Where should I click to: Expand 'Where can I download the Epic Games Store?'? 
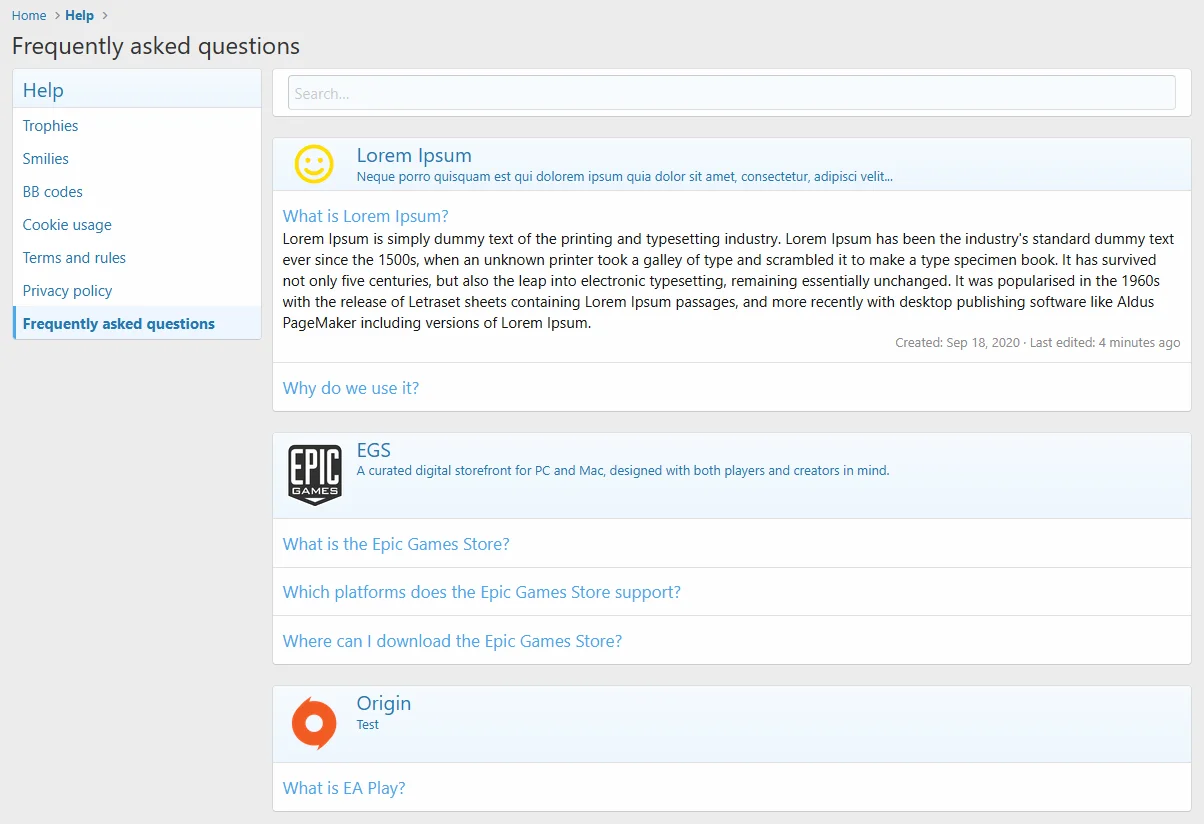452,641
